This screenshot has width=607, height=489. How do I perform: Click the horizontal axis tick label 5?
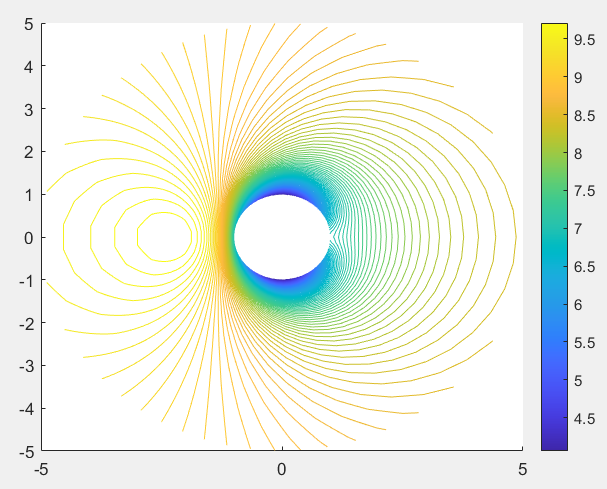(522, 468)
